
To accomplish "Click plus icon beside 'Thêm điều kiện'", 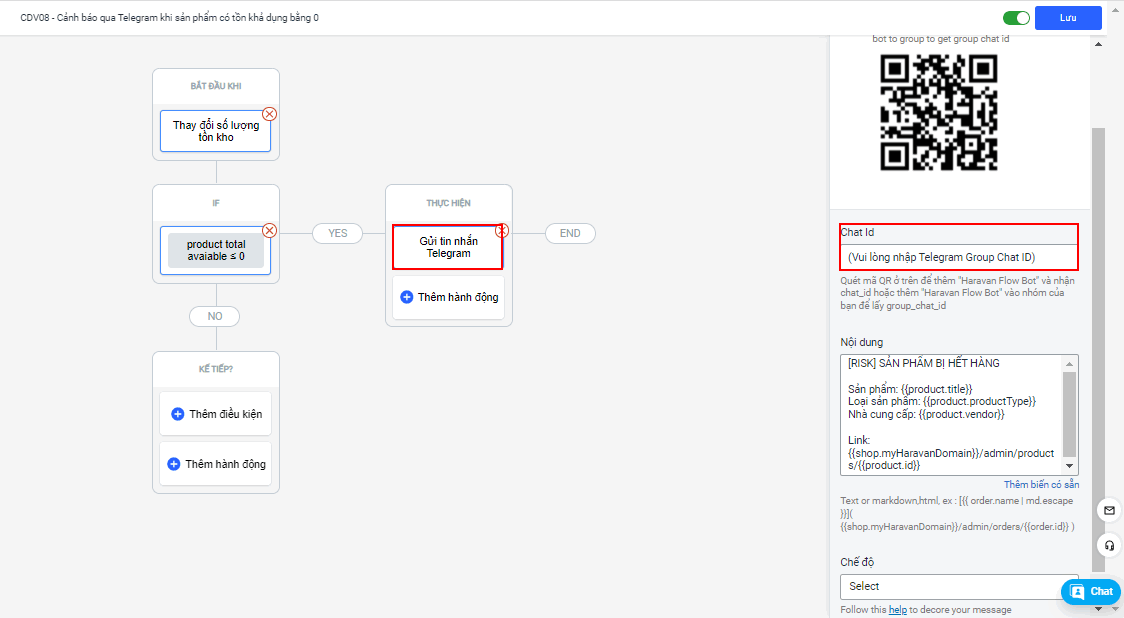I will (177, 414).
